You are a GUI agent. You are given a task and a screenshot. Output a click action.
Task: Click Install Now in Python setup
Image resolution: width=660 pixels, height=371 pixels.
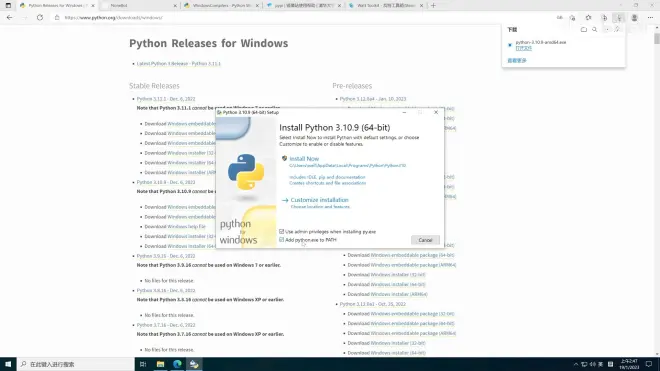pos(304,159)
